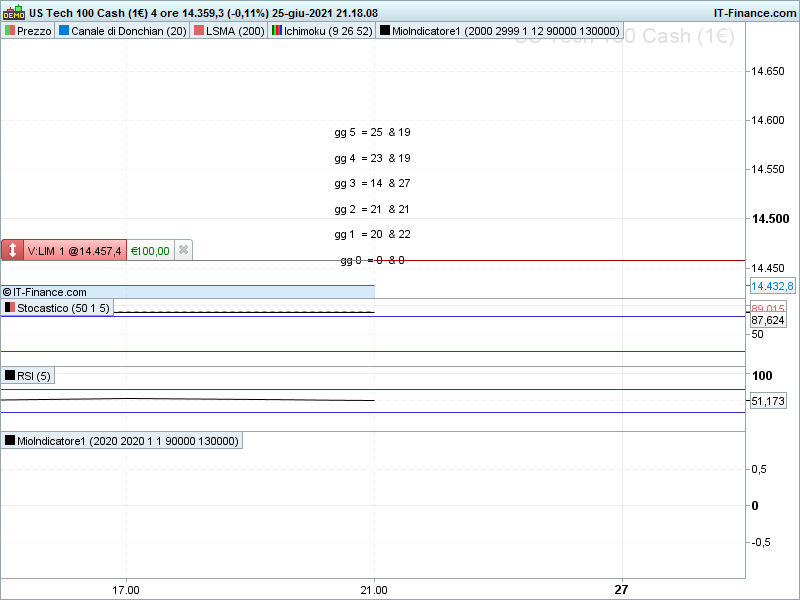Image resolution: width=800 pixels, height=600 pixels.
Task: Select the Prezzo indicator label
Action: click(28, 31)
